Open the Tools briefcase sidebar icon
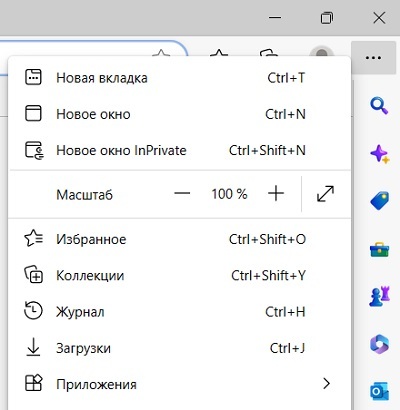400x410 pixels. [x=379, y=249]
